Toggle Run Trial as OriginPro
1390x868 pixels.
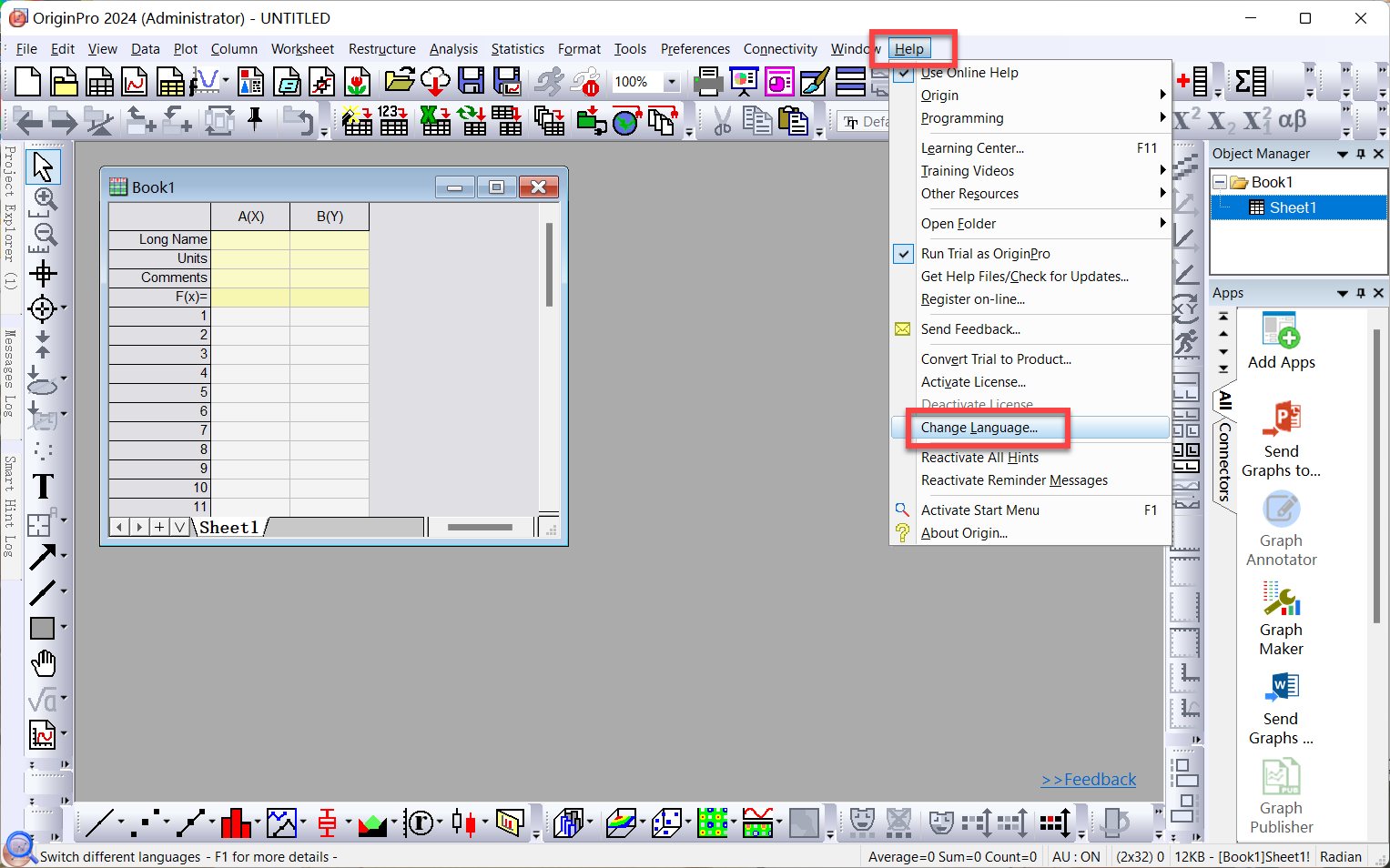[985, 254]
